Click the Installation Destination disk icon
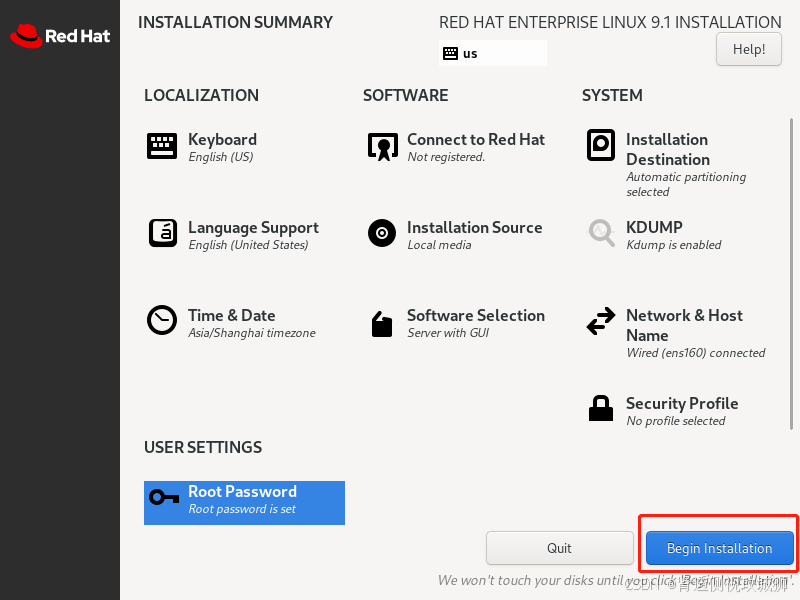The image size is (800, 600). (601, 145)
